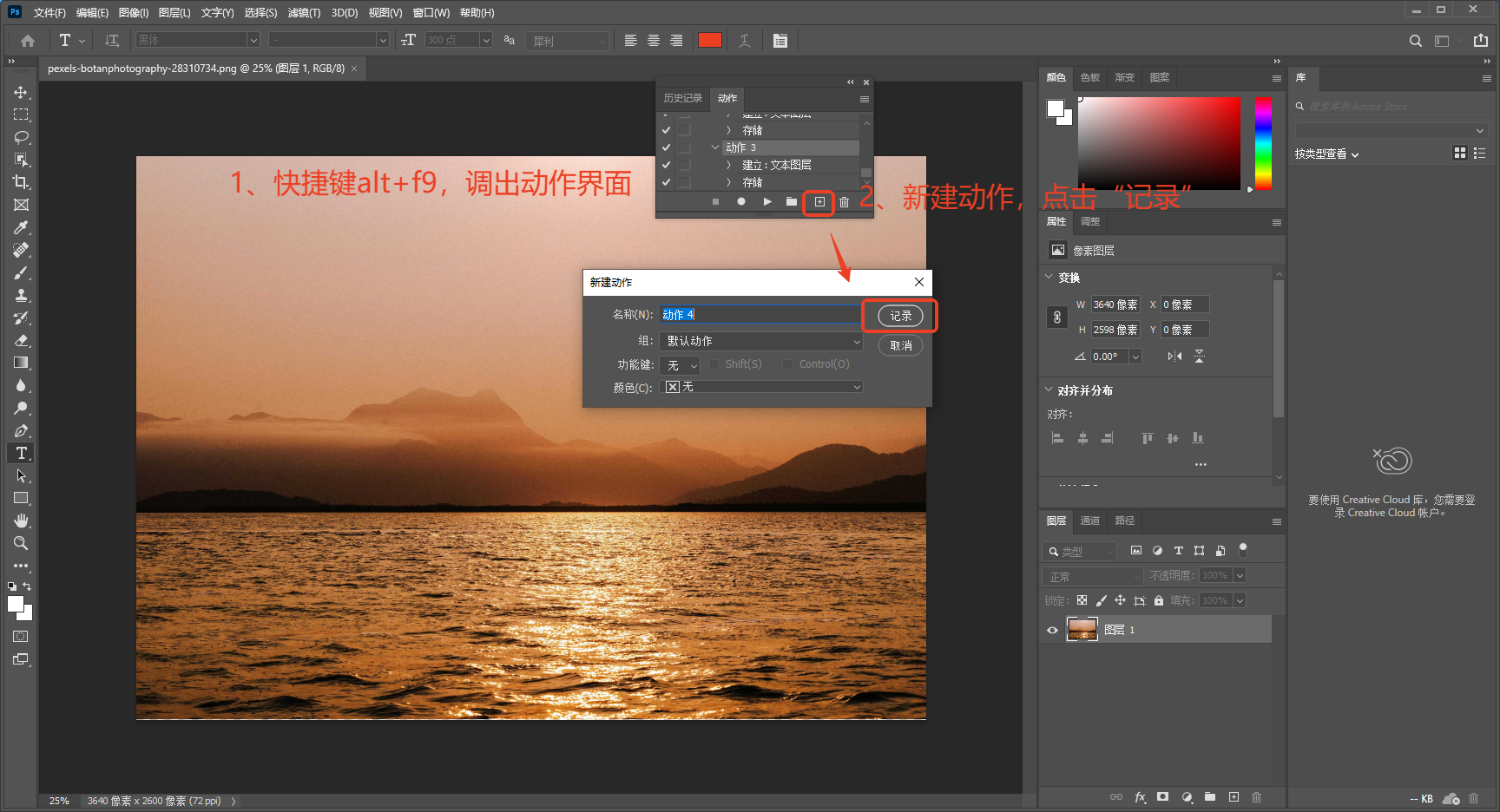Toggle lock transparent pixels icon
1500x812 pixels.
(1082, 600)
